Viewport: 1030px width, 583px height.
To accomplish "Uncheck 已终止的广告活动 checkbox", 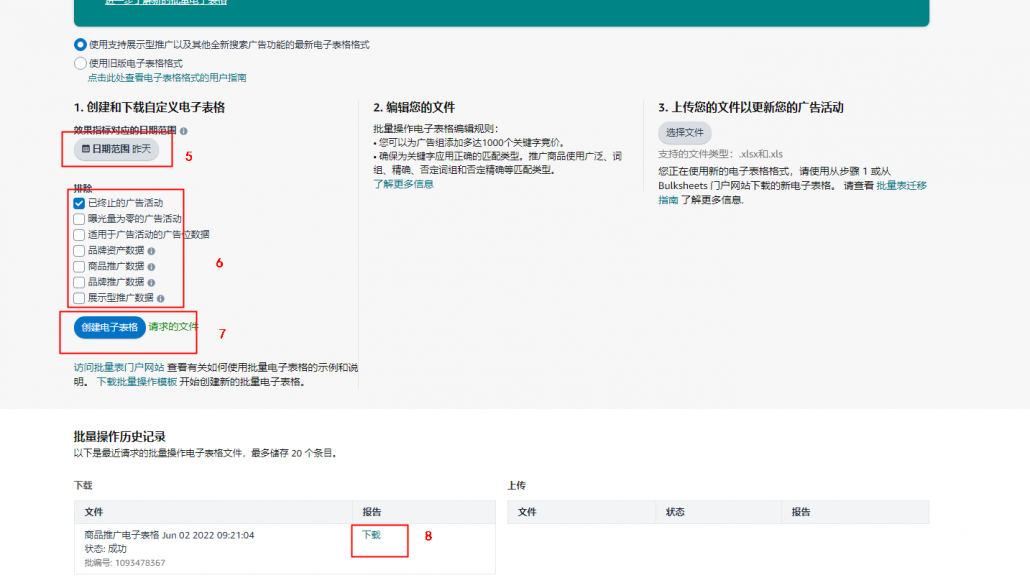I will 79,203.
